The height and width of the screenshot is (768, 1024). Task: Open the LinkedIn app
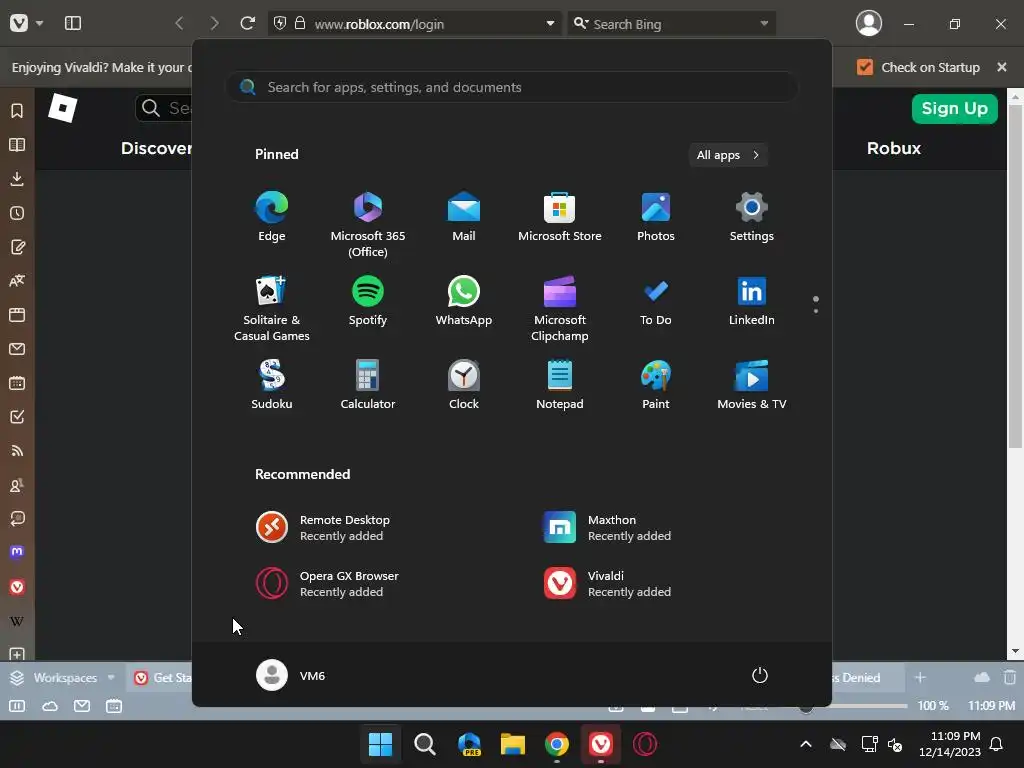[752, 301]
